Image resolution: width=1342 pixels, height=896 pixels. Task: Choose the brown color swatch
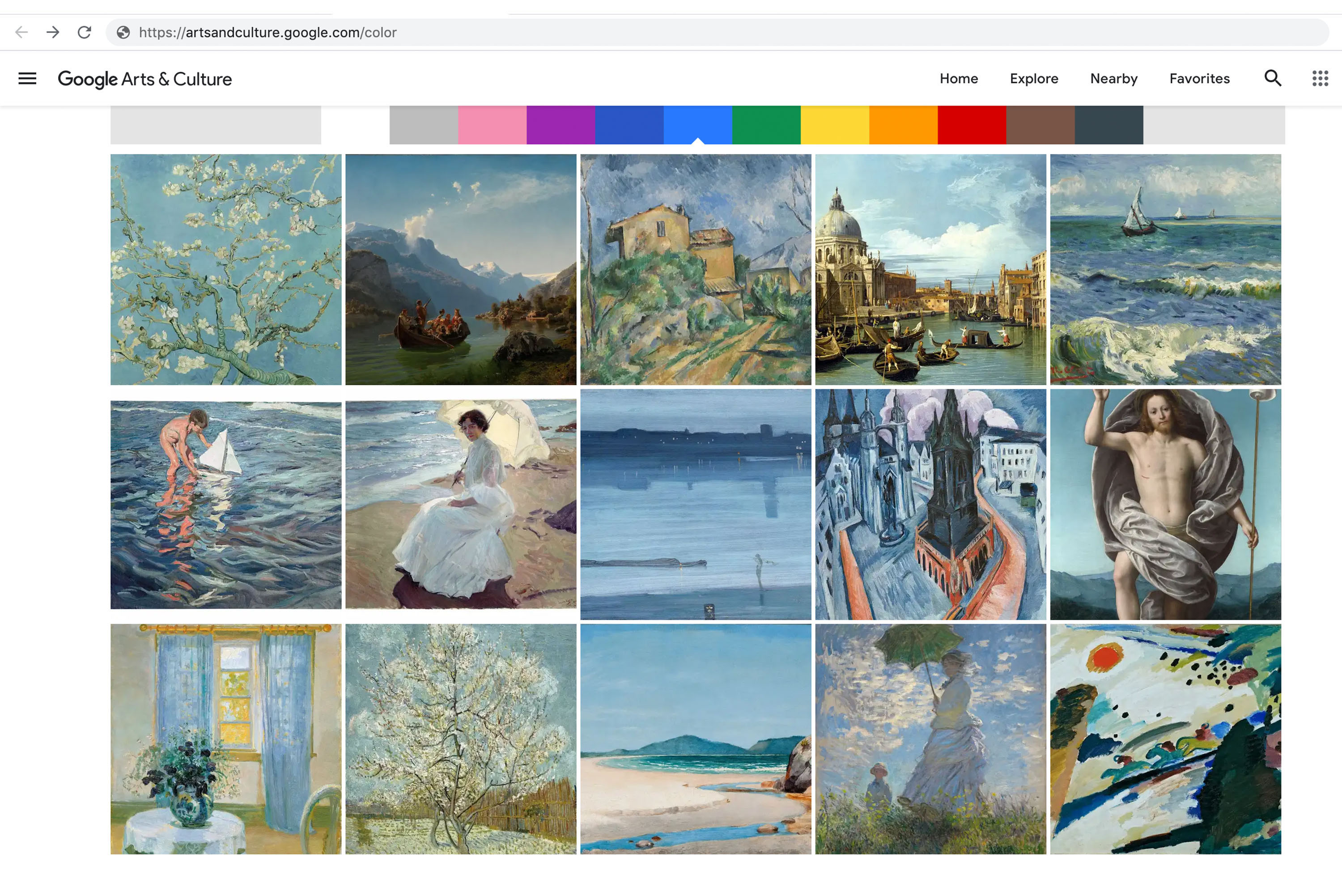tap(1040, 124)
